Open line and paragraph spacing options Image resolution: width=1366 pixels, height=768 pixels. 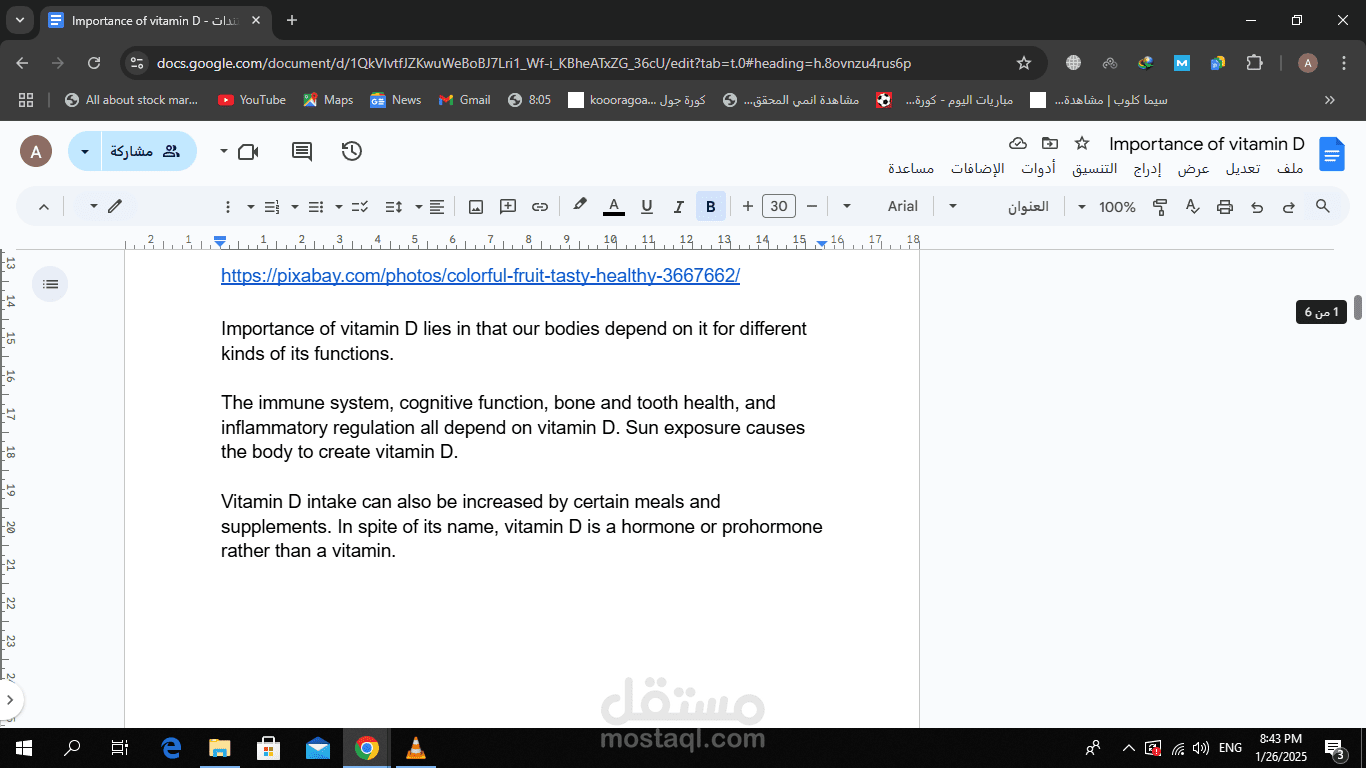click(x=393, y=207)
